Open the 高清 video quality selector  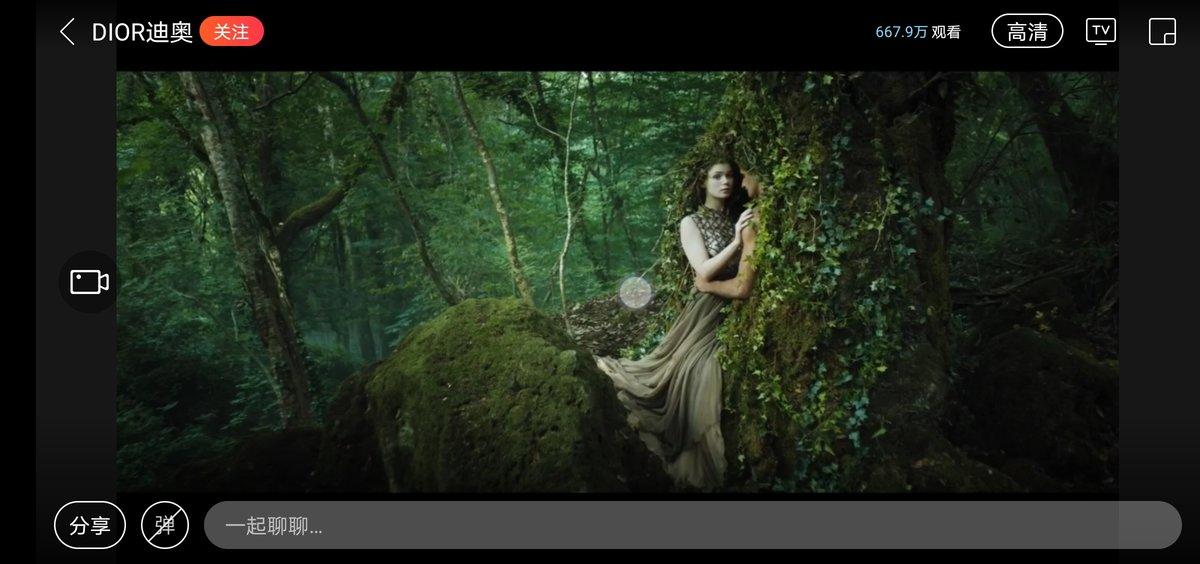click(x=1027, y=32)
